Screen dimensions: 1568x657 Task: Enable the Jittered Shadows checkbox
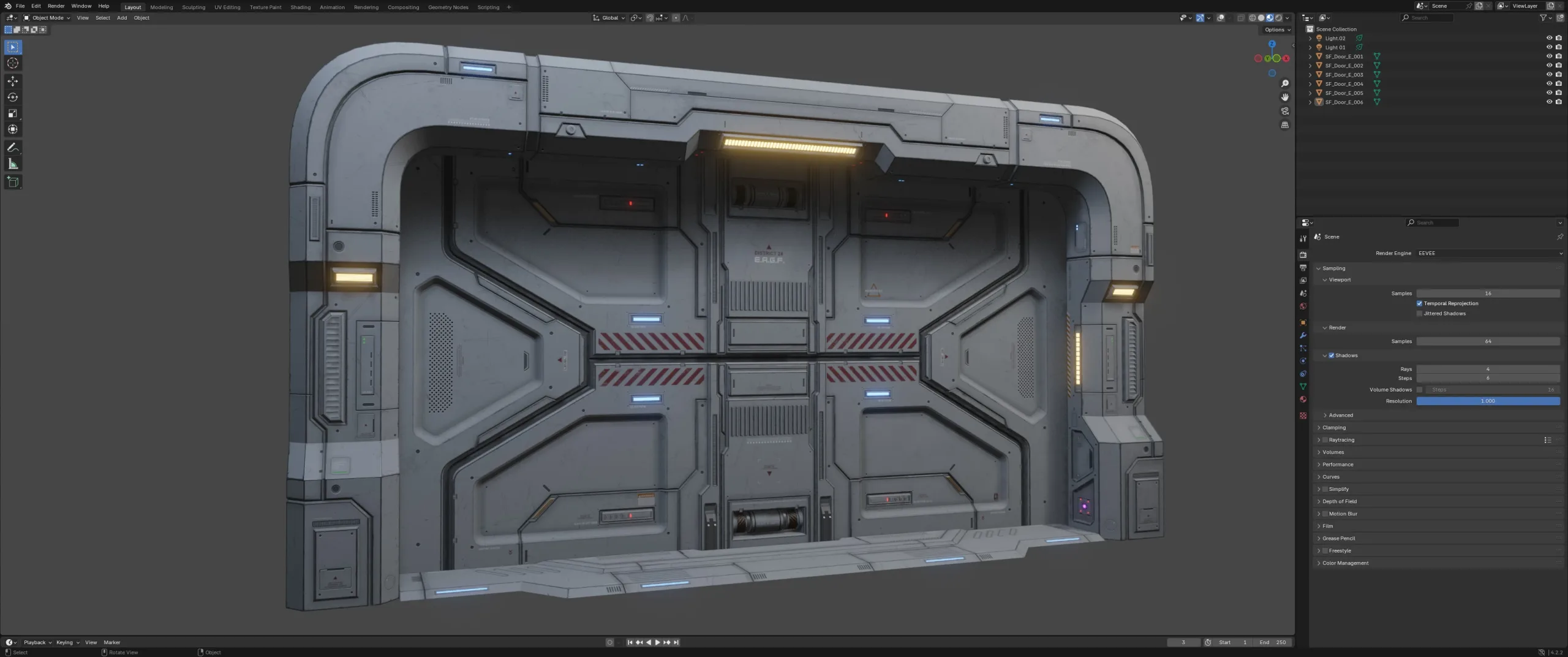pos(1420,313)
